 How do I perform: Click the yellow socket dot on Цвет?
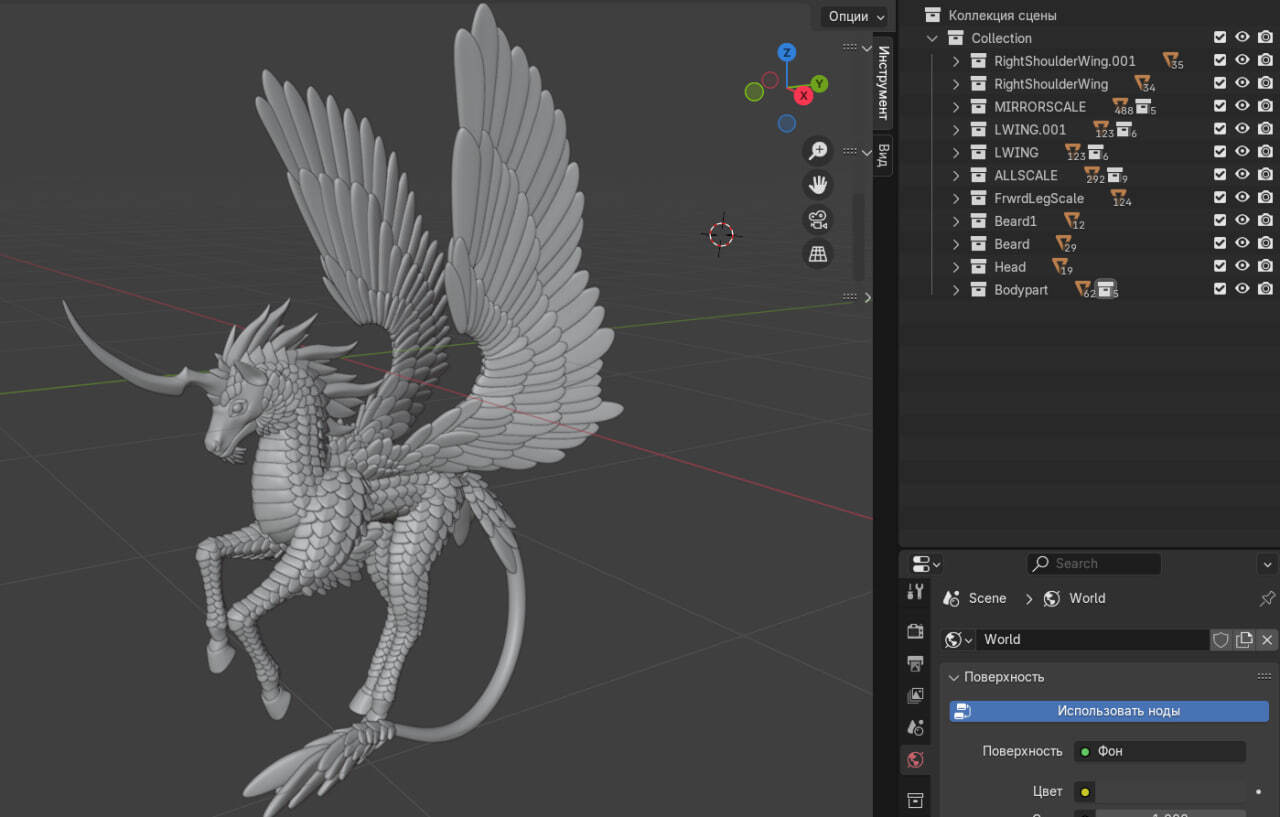[1085, 792]
